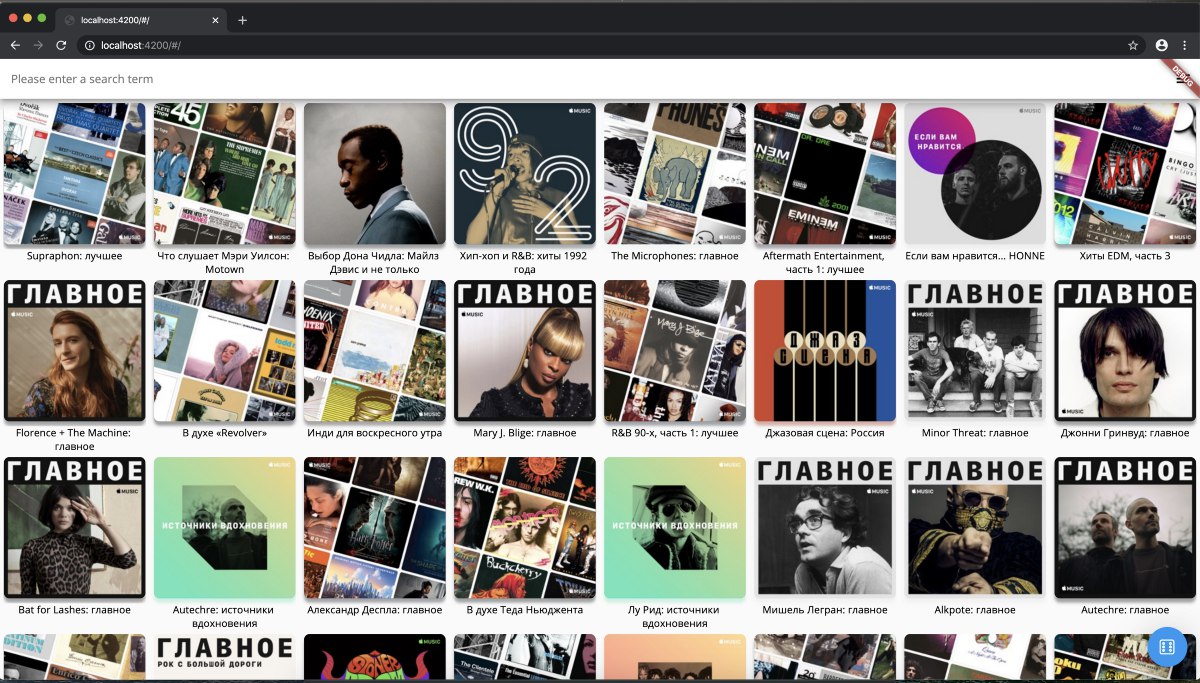Open the Мэри Уилсон: Motown playlist cover

tap(225, 174)
